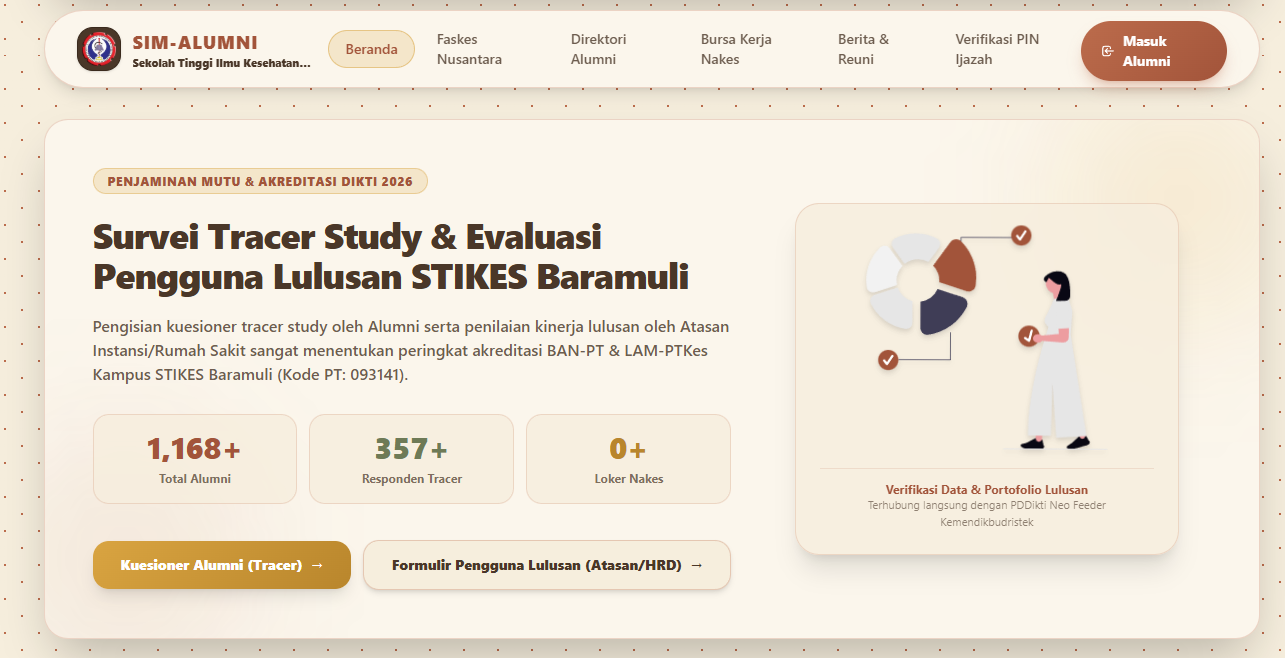Open Berita & Reuni menu item

coord(863,49)
